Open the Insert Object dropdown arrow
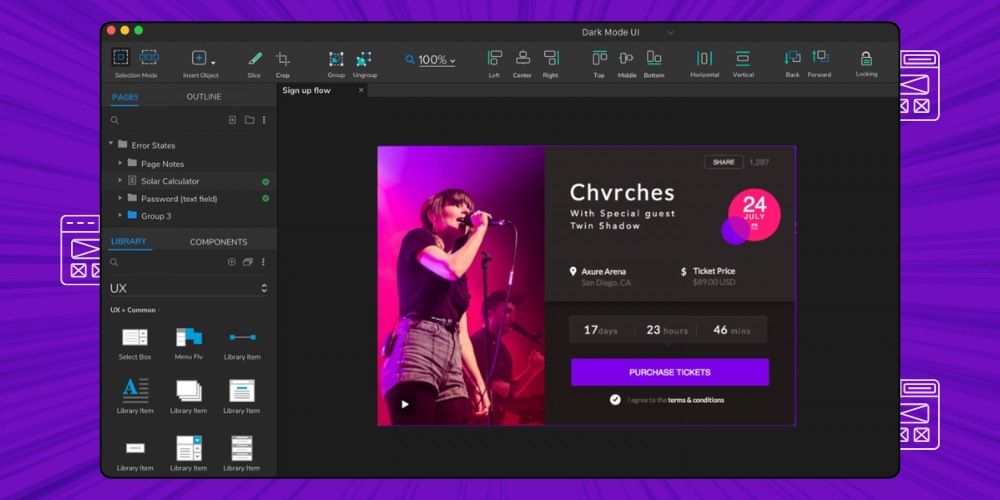Viewport: 1000px width, 500px height. [213, 62]
